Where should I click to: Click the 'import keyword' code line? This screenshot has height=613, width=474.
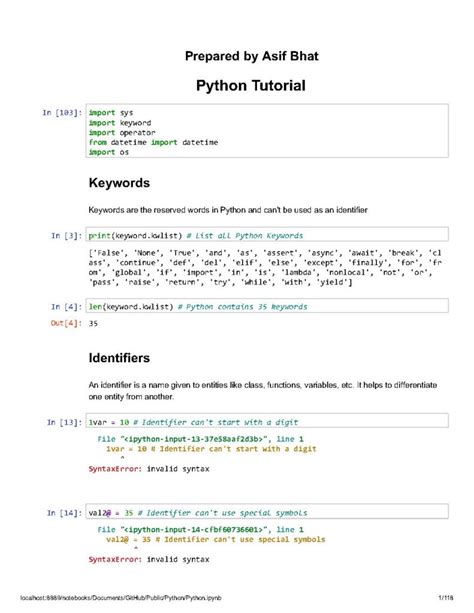tap(120, 123)
